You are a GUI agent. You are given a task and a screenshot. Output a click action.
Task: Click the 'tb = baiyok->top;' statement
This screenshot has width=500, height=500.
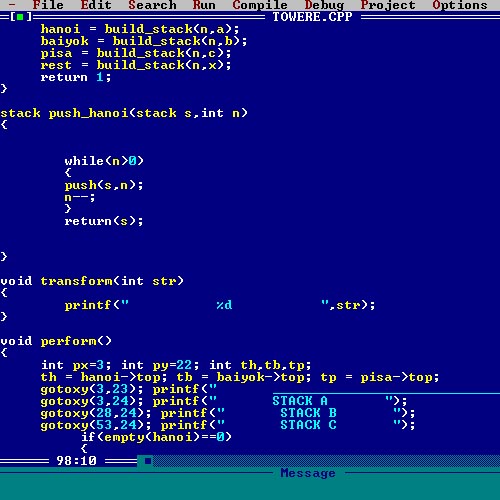point(244,377)
